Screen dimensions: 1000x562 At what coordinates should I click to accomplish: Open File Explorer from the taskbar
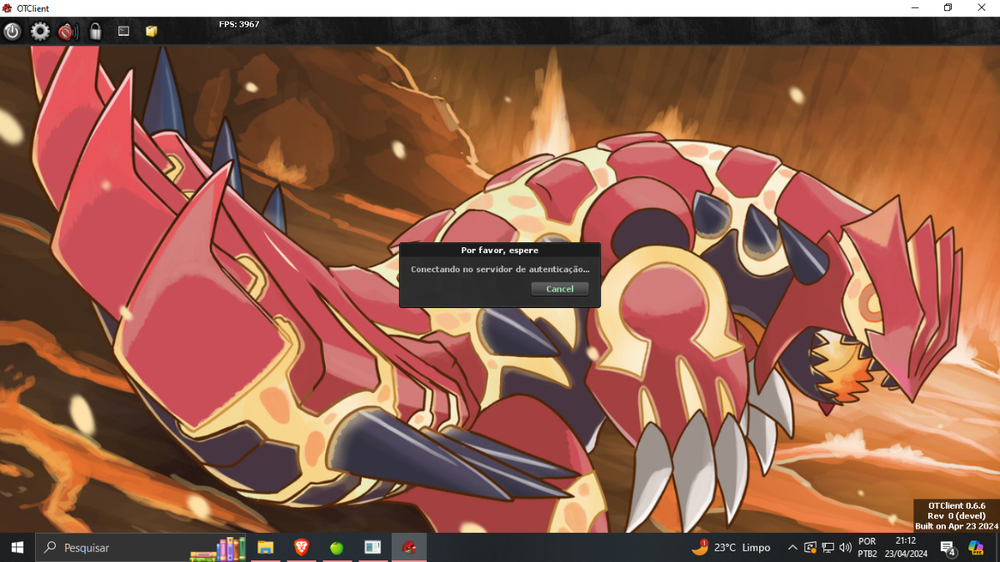coord(266,547)
